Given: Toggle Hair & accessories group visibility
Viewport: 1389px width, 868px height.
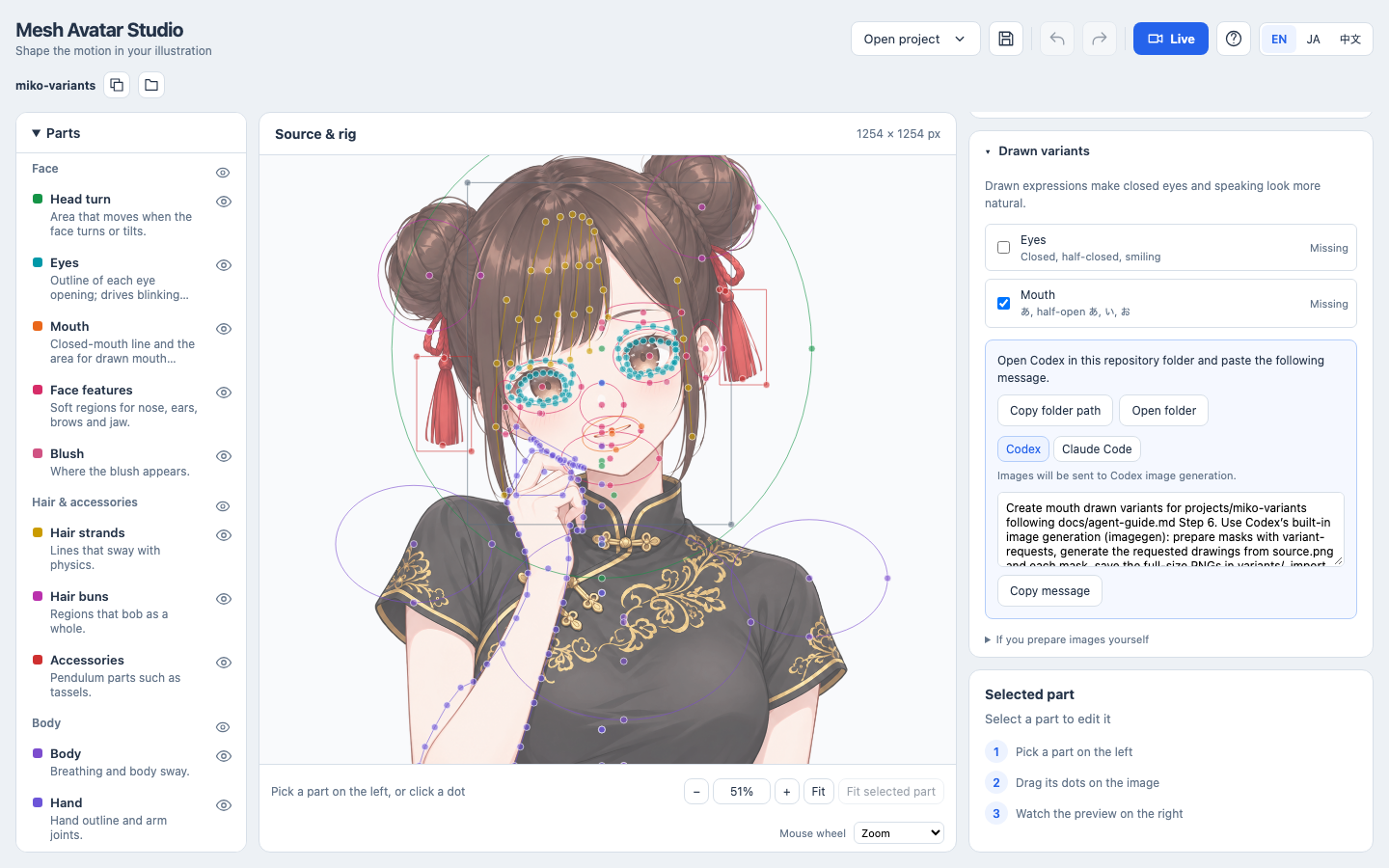Looking at the screenshot, I should (x=223, y=506).
